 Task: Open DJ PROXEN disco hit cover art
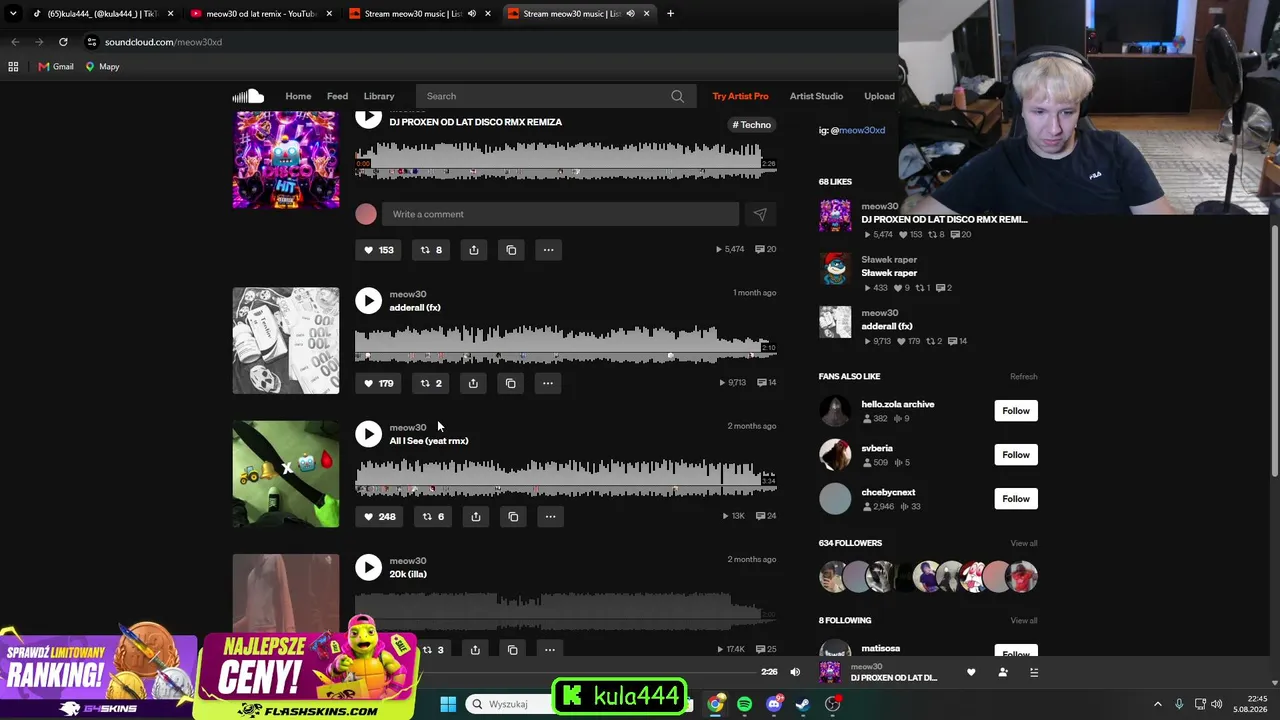(x=286, y=160)
